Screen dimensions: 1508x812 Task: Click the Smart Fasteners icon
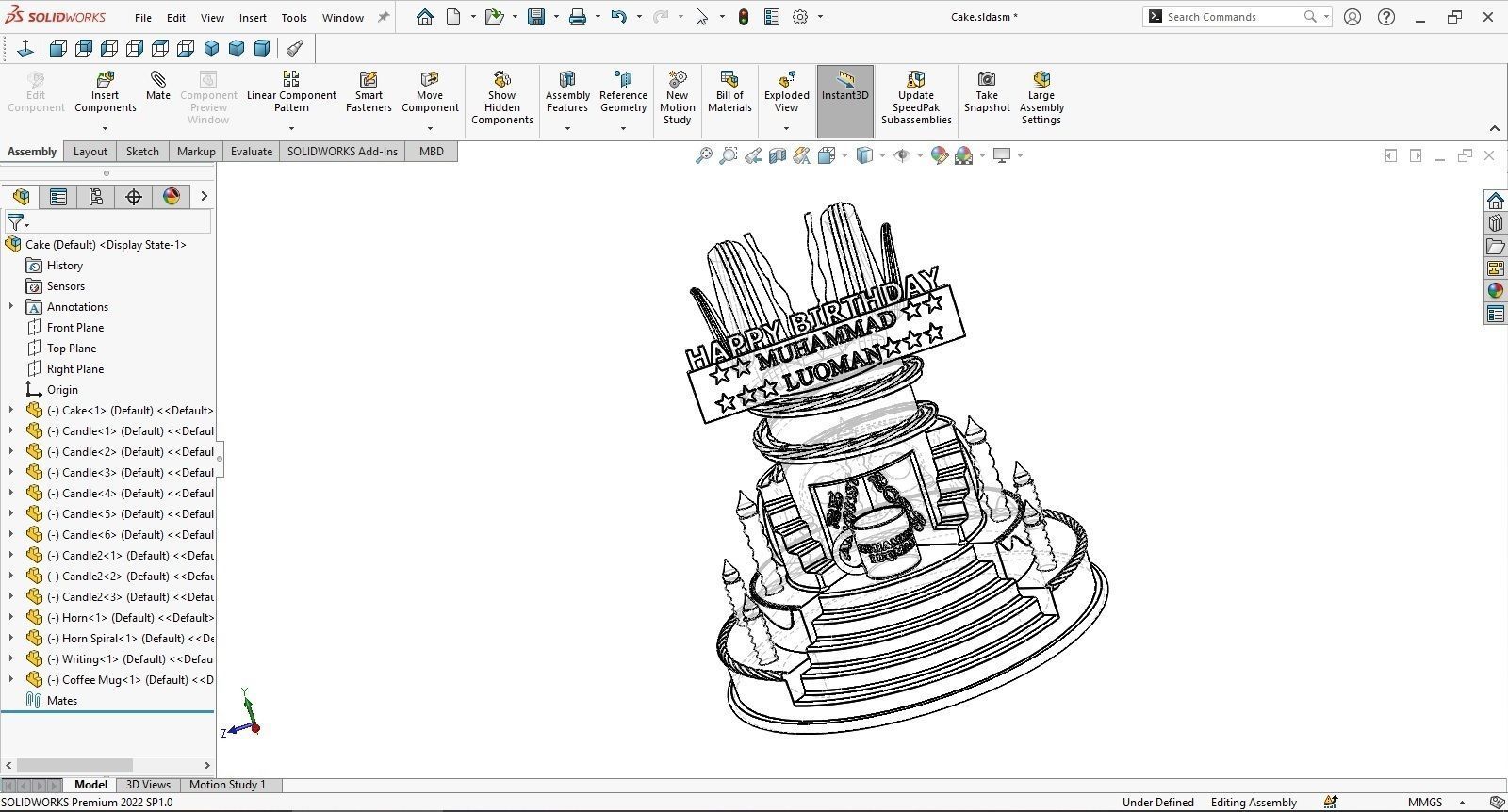(369, 92)
